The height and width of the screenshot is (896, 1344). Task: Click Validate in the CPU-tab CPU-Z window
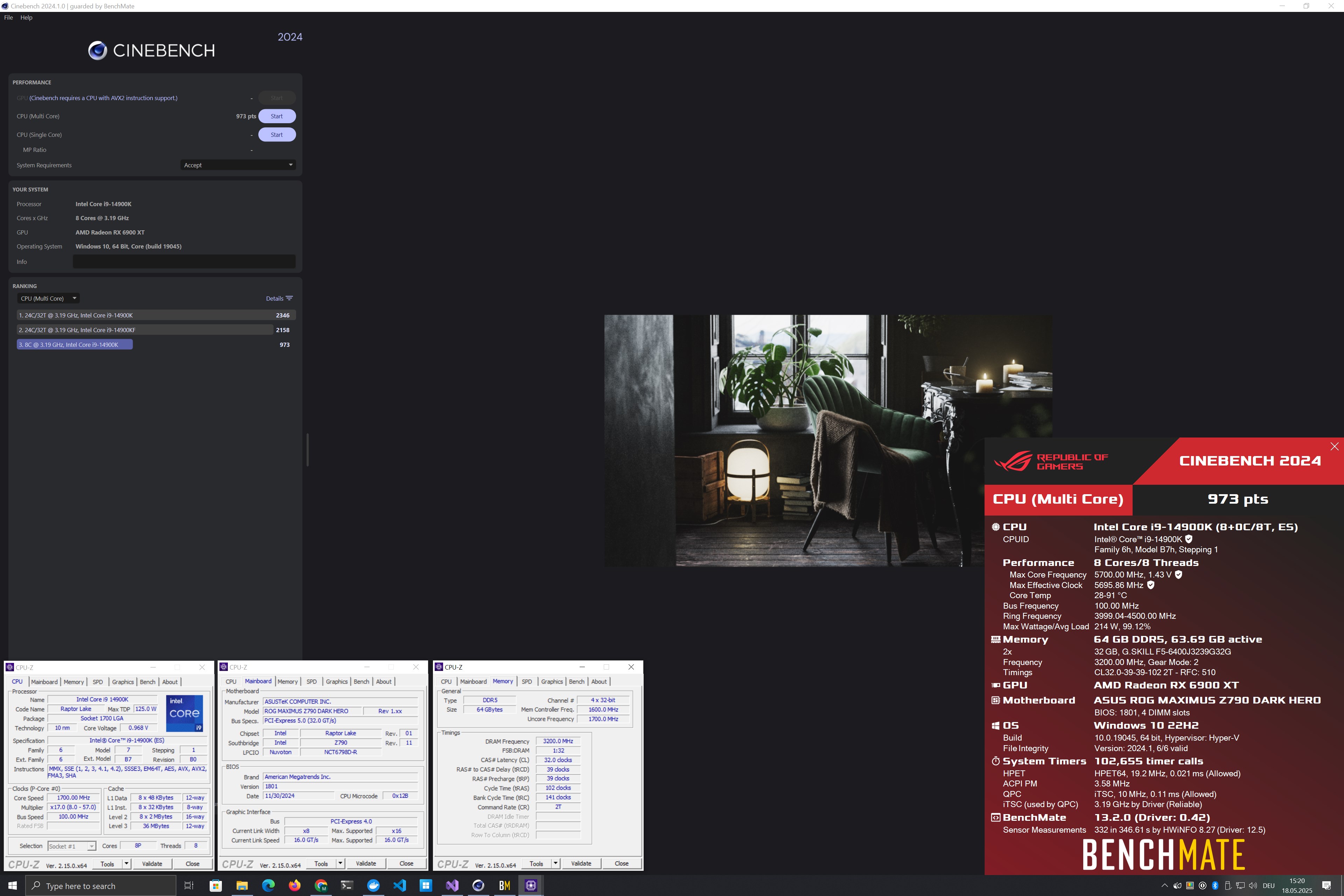coord(152,864)
